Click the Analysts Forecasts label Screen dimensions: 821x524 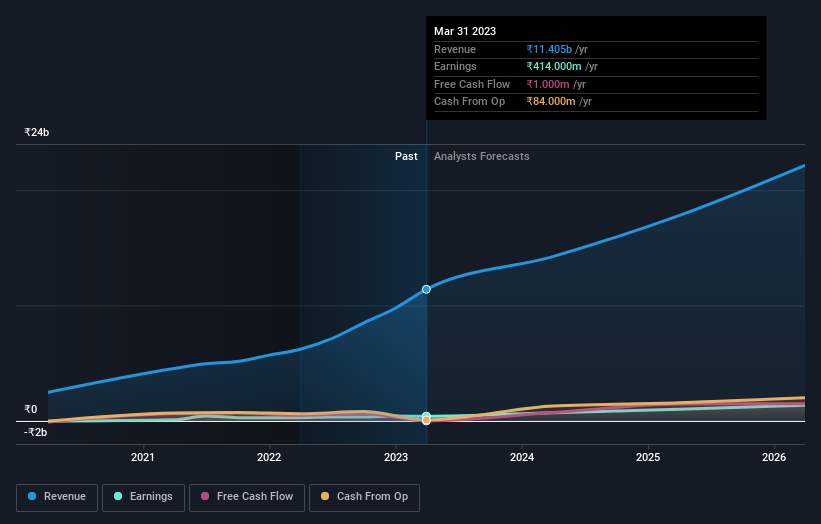pyautogui.click(x=482, y=157)
